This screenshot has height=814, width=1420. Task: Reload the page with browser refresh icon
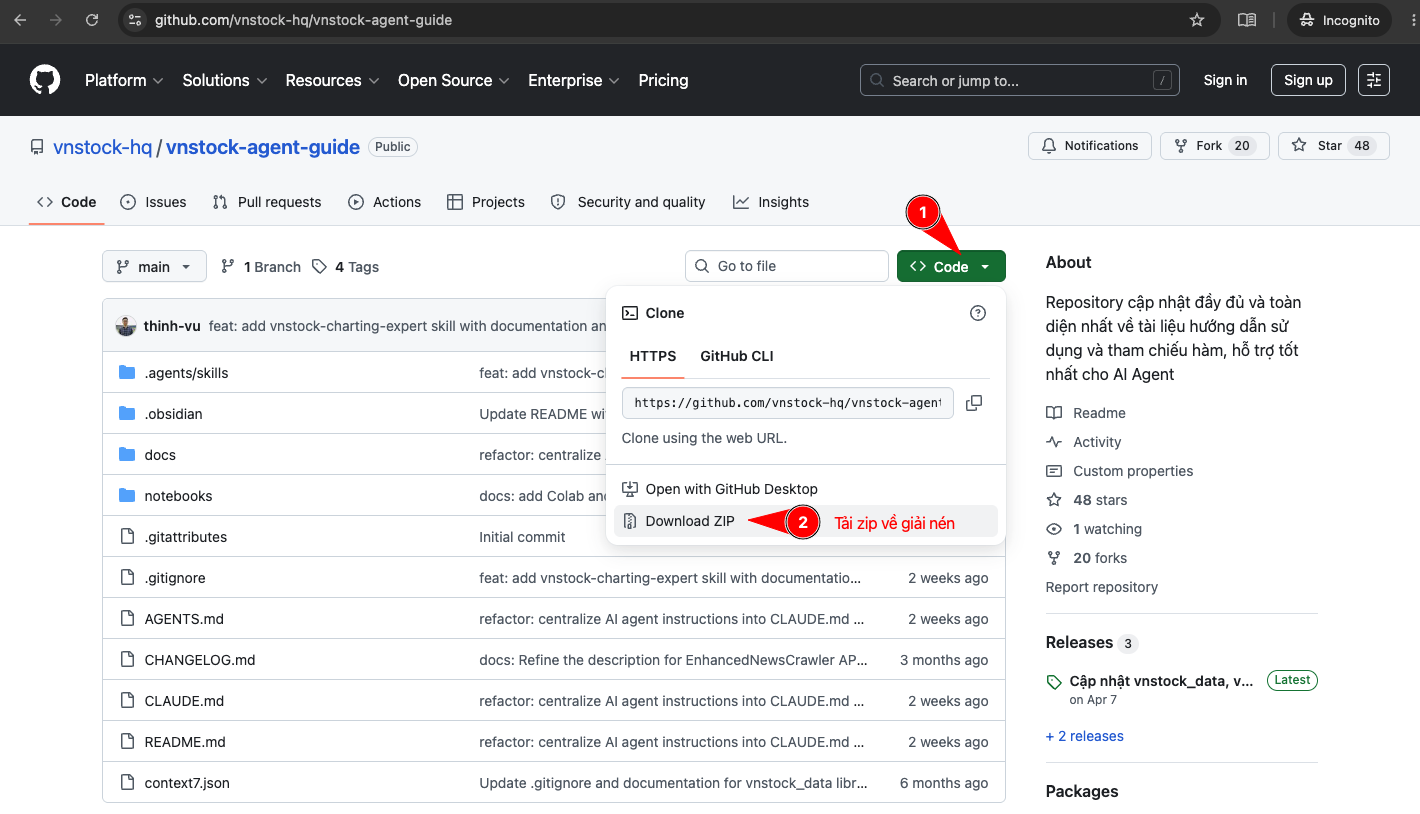pyautogui.click(x=92, y=20)
